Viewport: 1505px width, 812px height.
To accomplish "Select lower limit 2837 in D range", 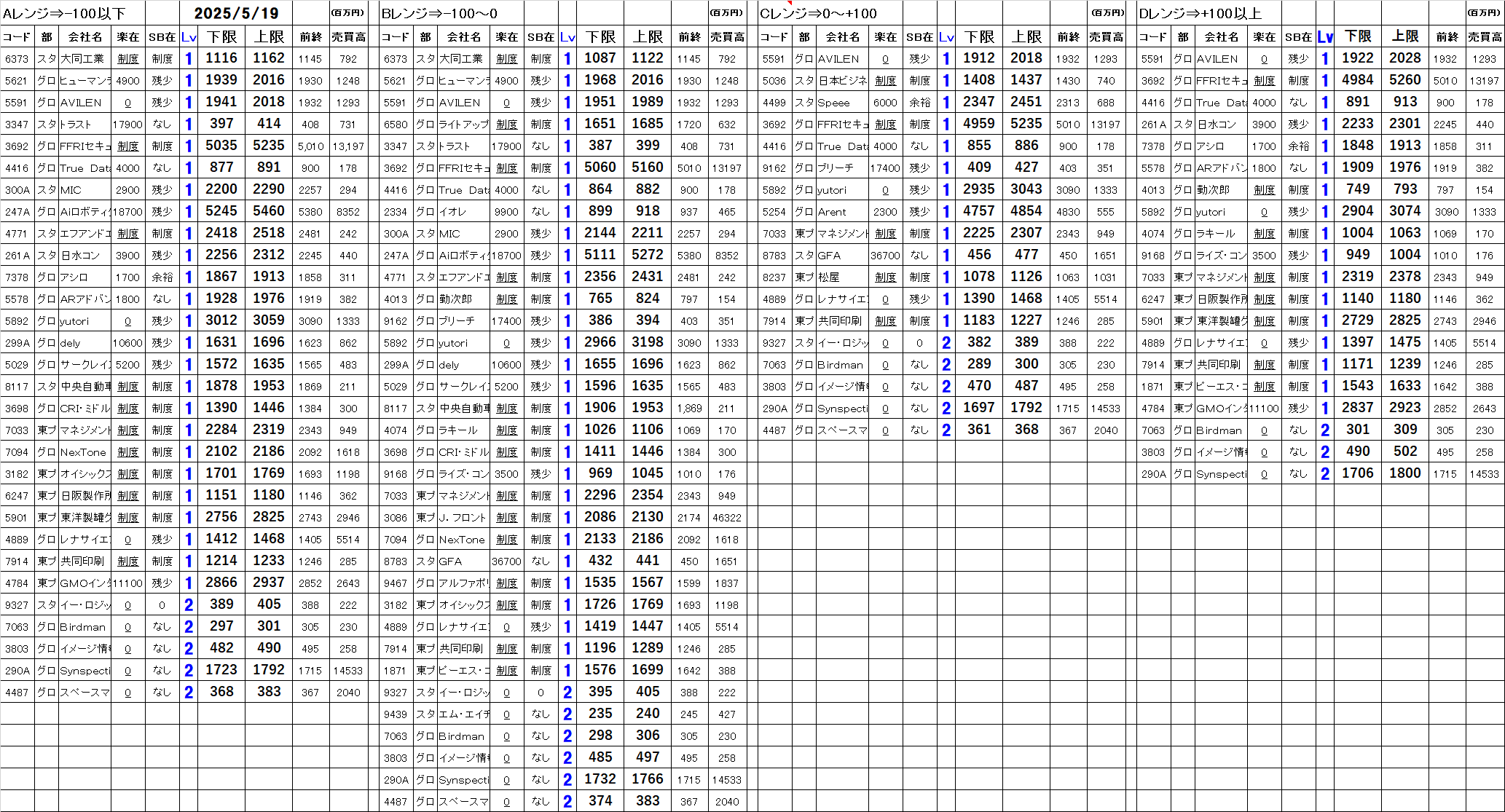I will click(1358, 408).
